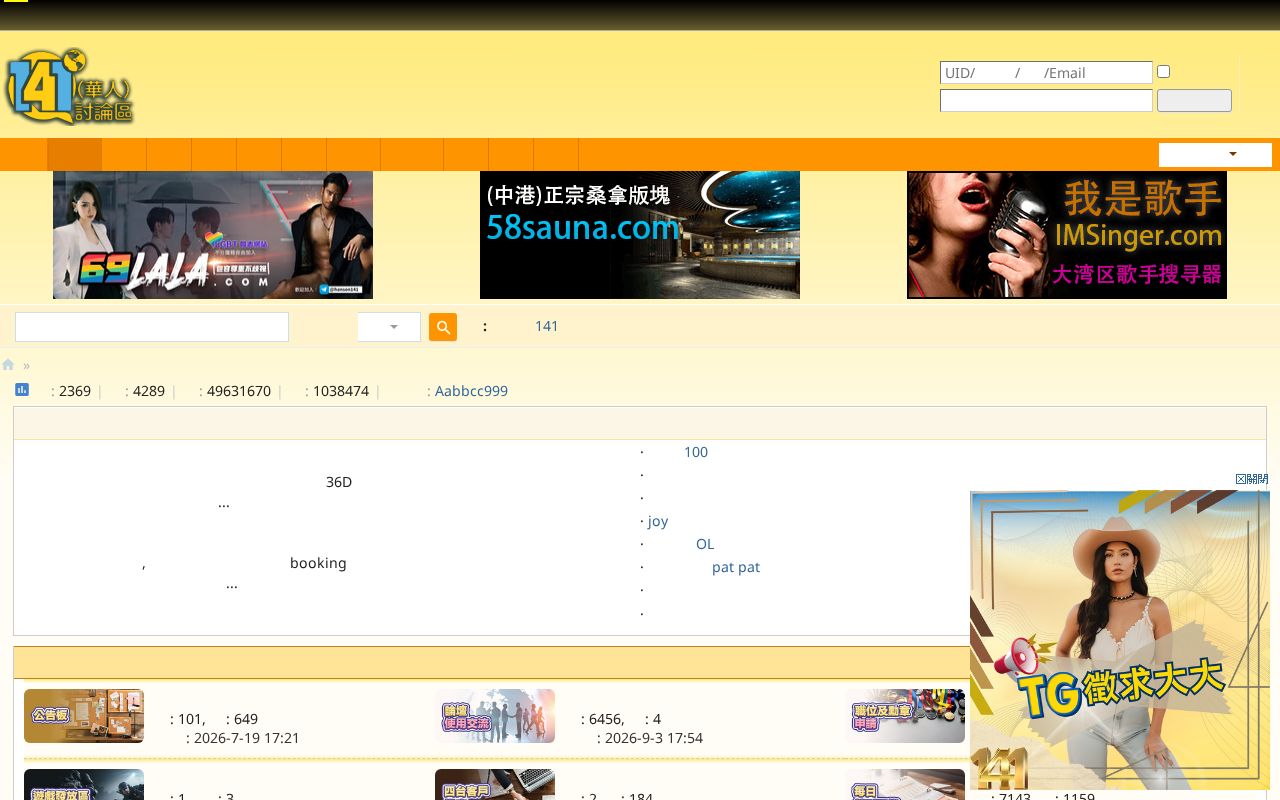Viewport: 1280px width, 800px height.
Task: Expand the search type dropdown
Action: [x=389, y=327]
